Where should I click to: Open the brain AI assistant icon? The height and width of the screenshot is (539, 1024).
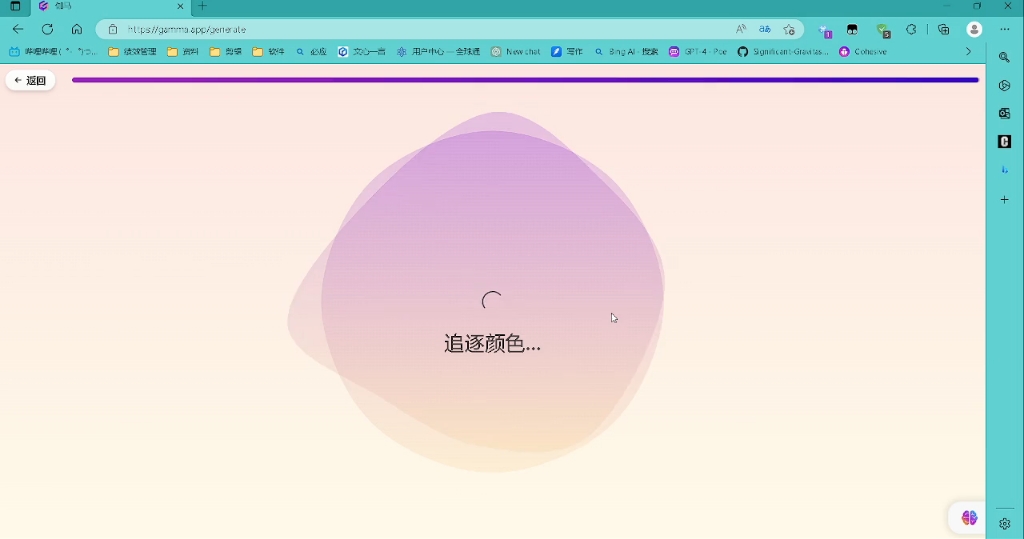click(x=969, y=518)
